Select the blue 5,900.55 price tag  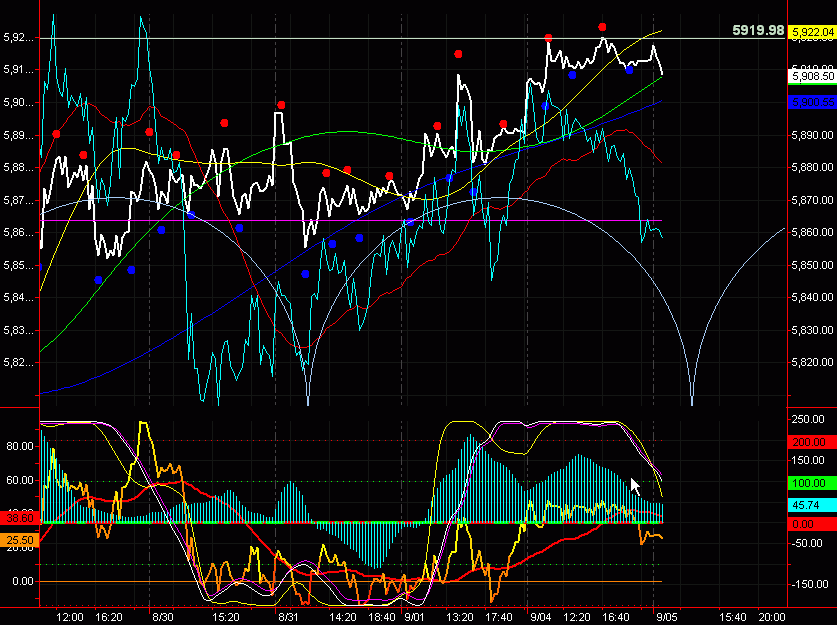[x=812, y=102]
